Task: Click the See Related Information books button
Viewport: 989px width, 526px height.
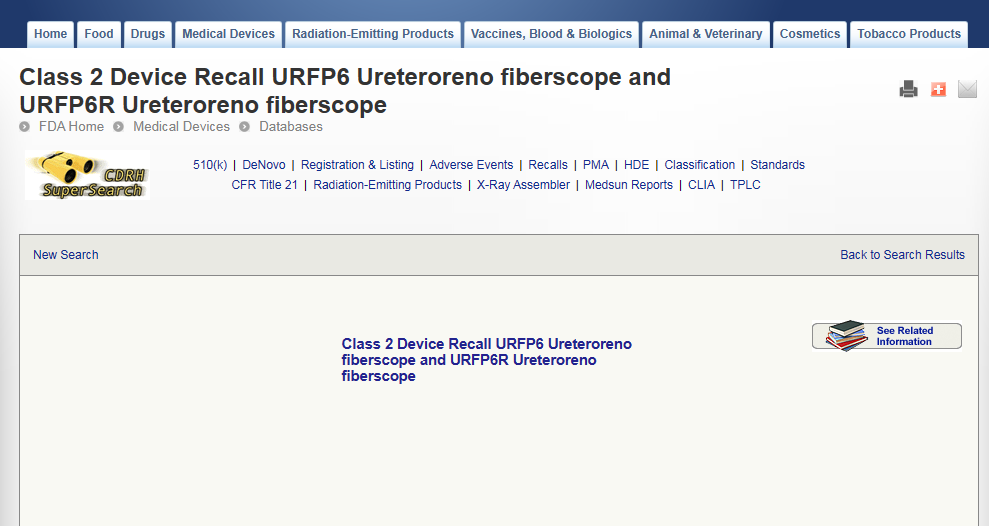Action: [887, 336]
